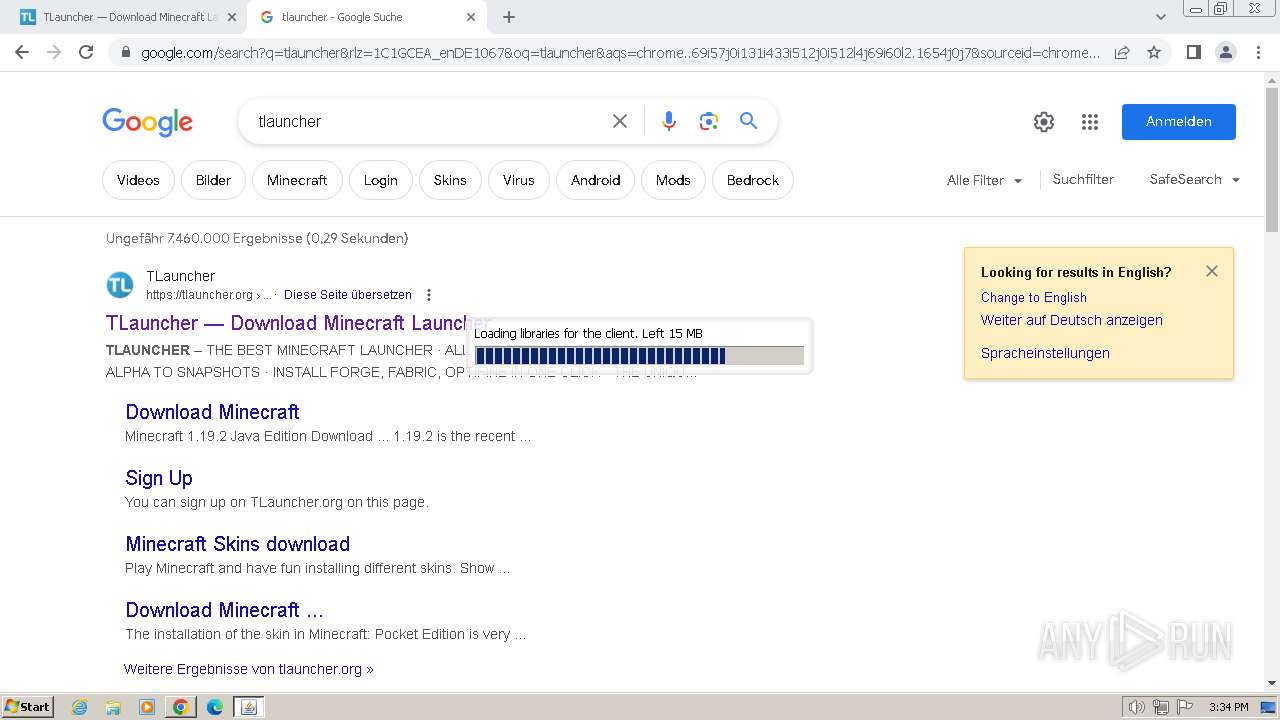Open the Suchfilter options
This screenshot has height=720, width=1280.
[1083, 180]
